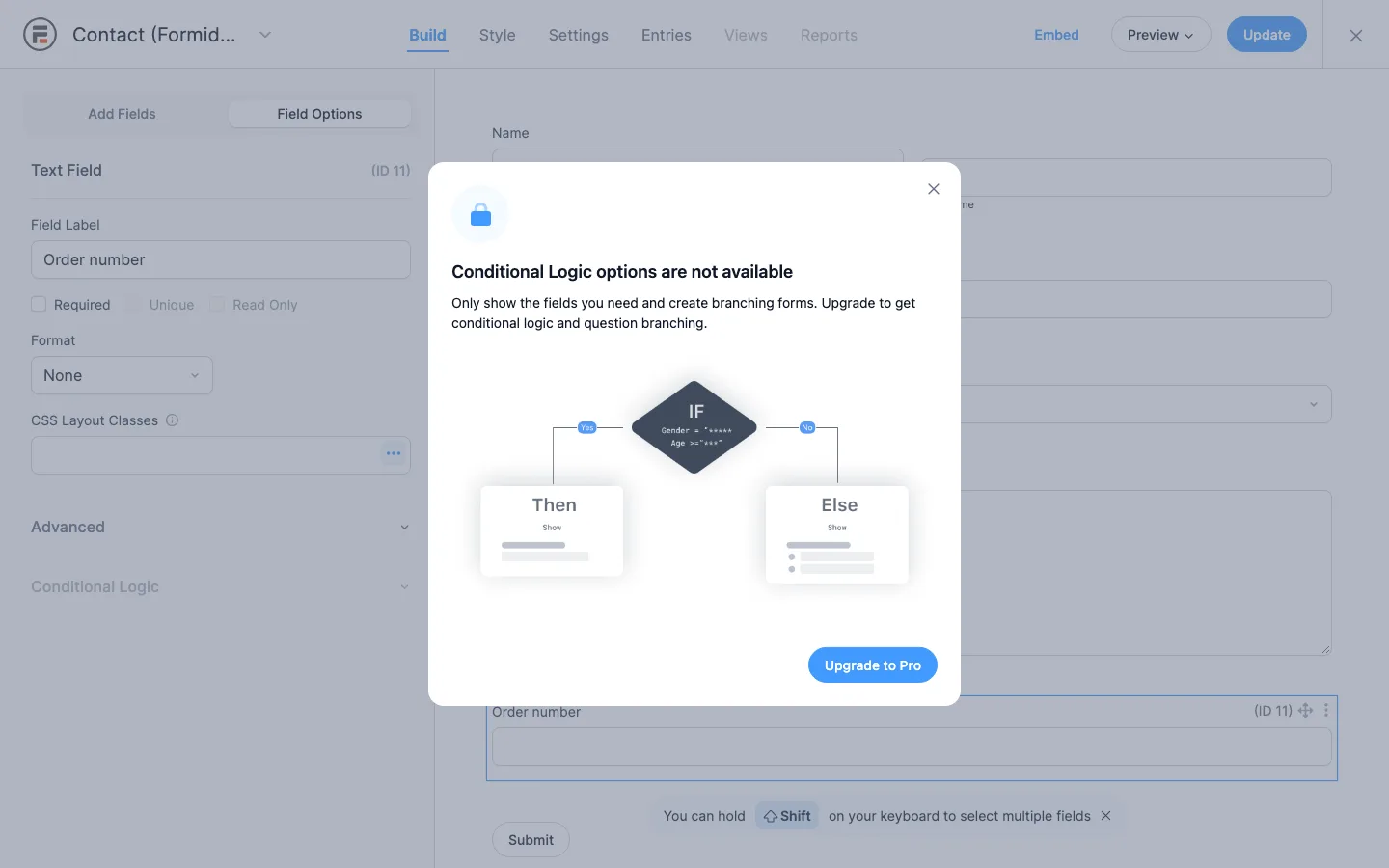
Task: Click the Upgrade to Pro button
Action: click(873, 665)
